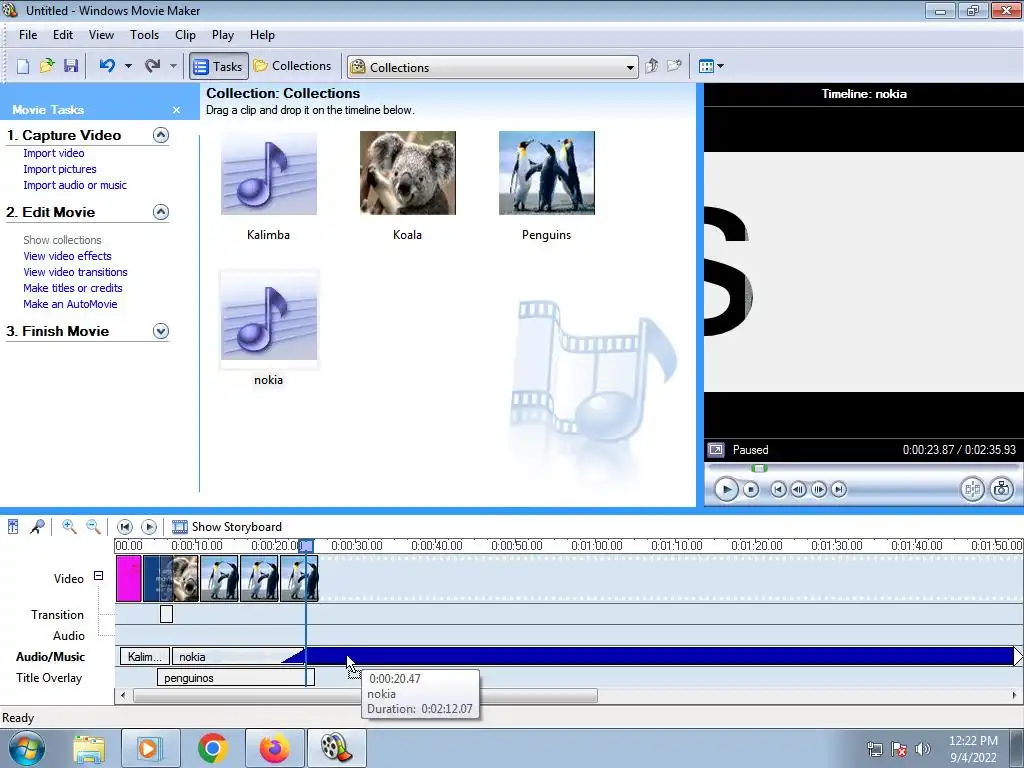Click the Show Storyboard button

(x=227, y=526)
